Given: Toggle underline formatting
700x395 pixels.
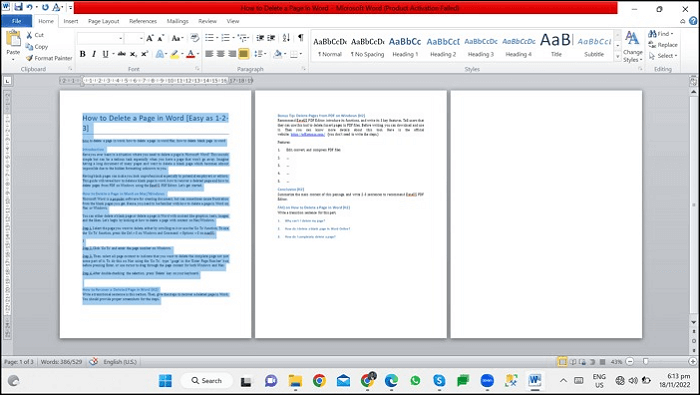Looking at the screenshot, I should [x=105, y=54].
